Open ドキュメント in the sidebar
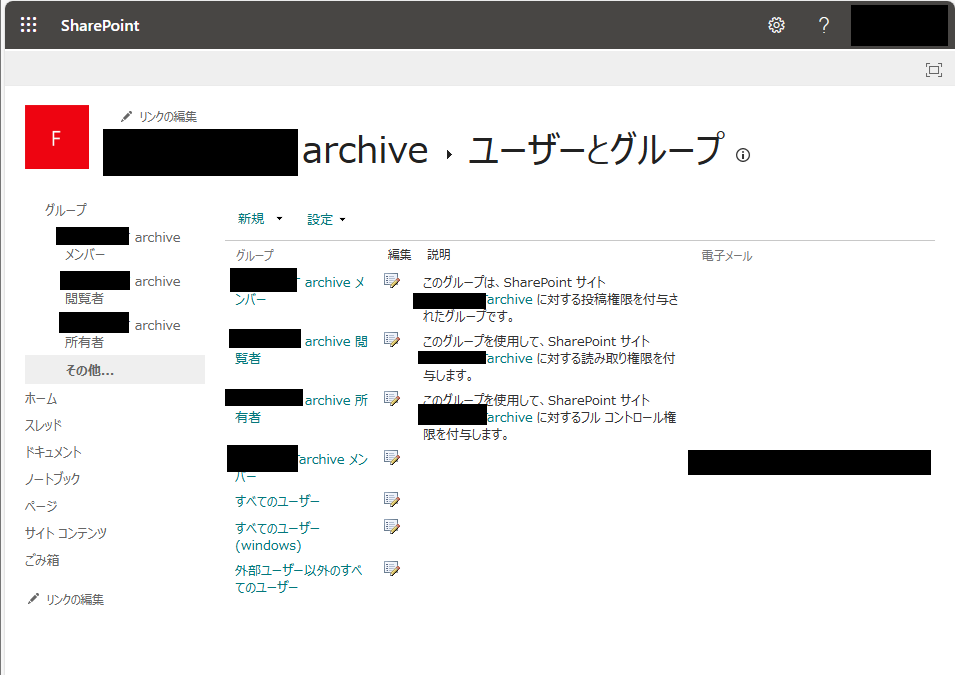Image resolution: width=955 pixels, height=675 pixels. [x=53, y=452]
